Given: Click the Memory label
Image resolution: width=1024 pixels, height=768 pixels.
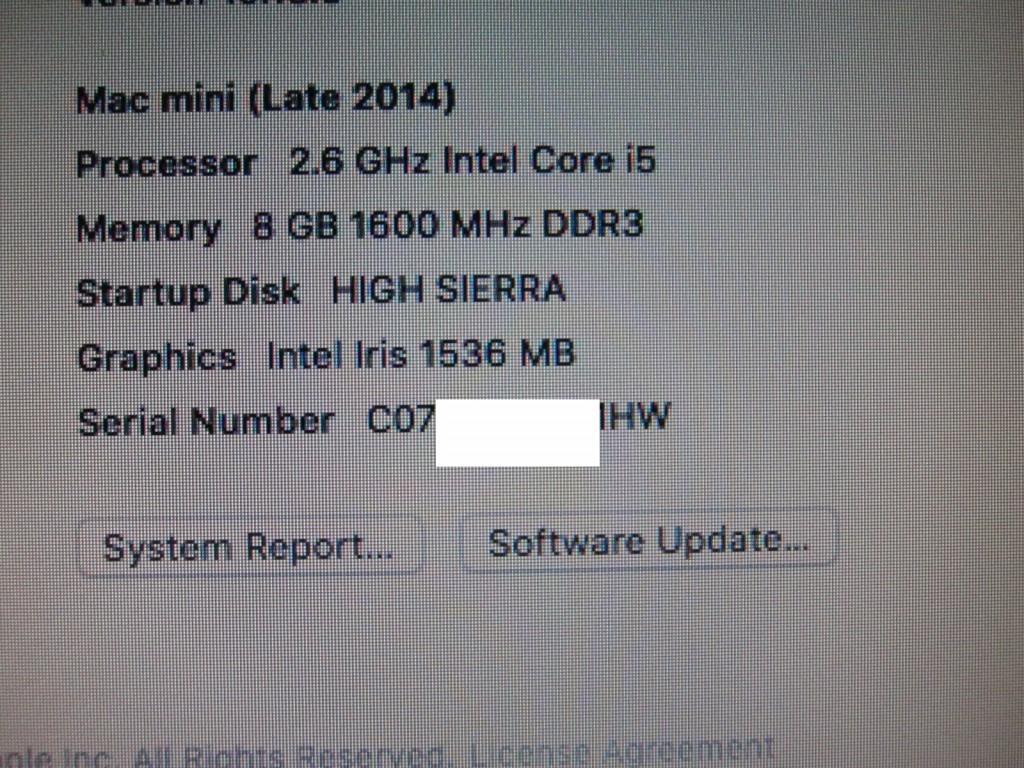Looking at the screenshot, I should coord(148,229).
